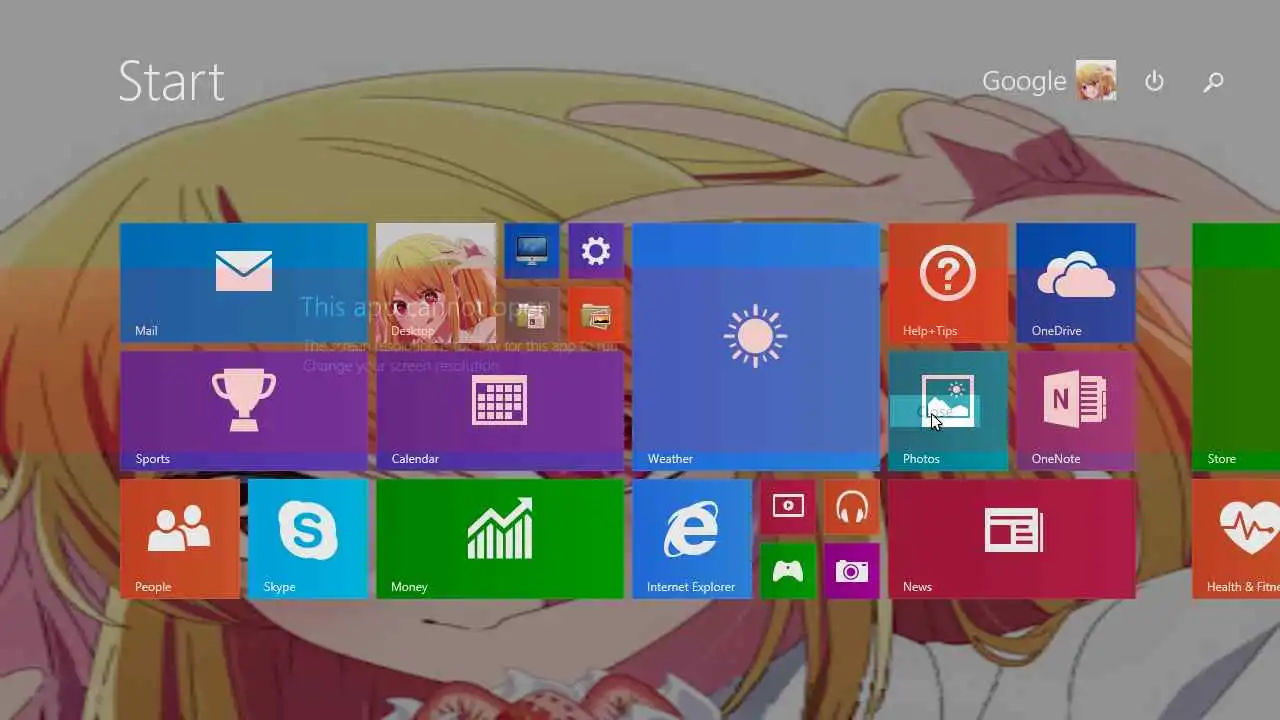The height and width of the screenshot is (720, 1280).
Task: Open the Mail tile
Action: click(244, 283)
